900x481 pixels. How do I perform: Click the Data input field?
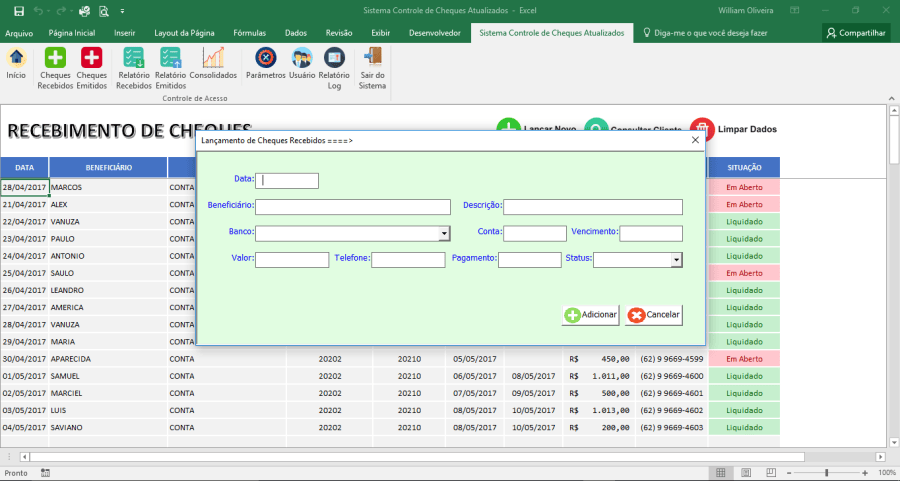pos(287,181)
